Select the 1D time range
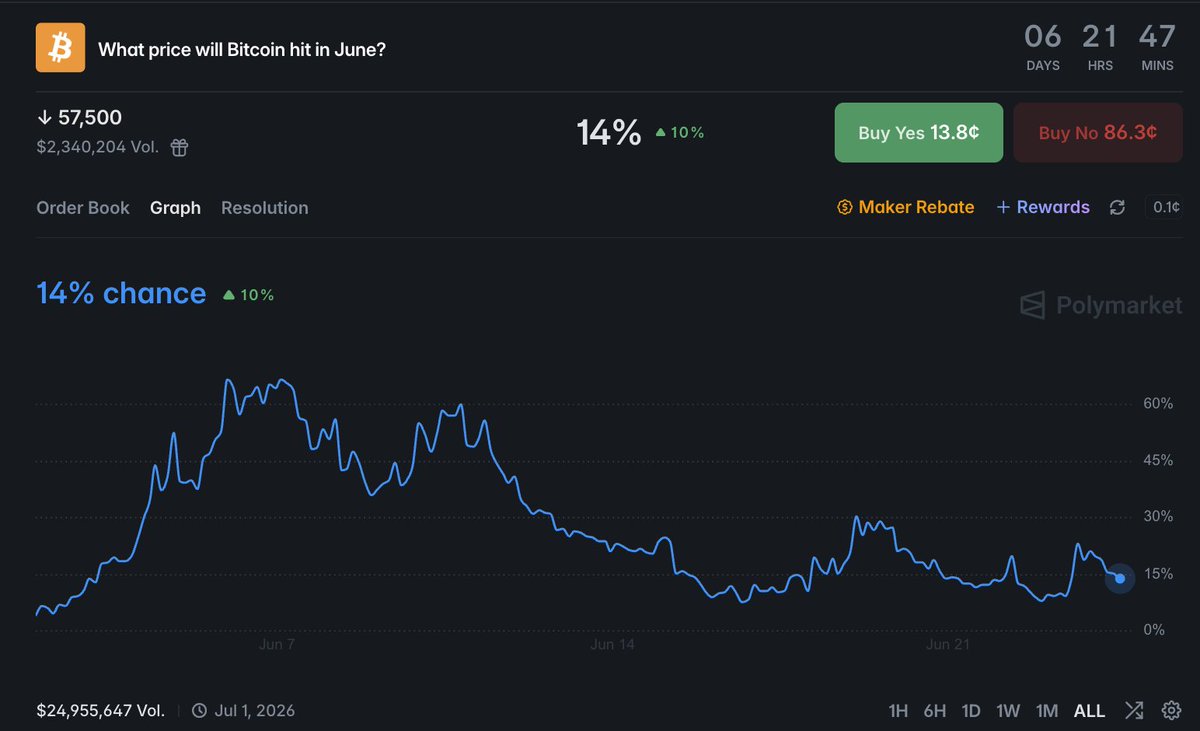 point(971,711)
